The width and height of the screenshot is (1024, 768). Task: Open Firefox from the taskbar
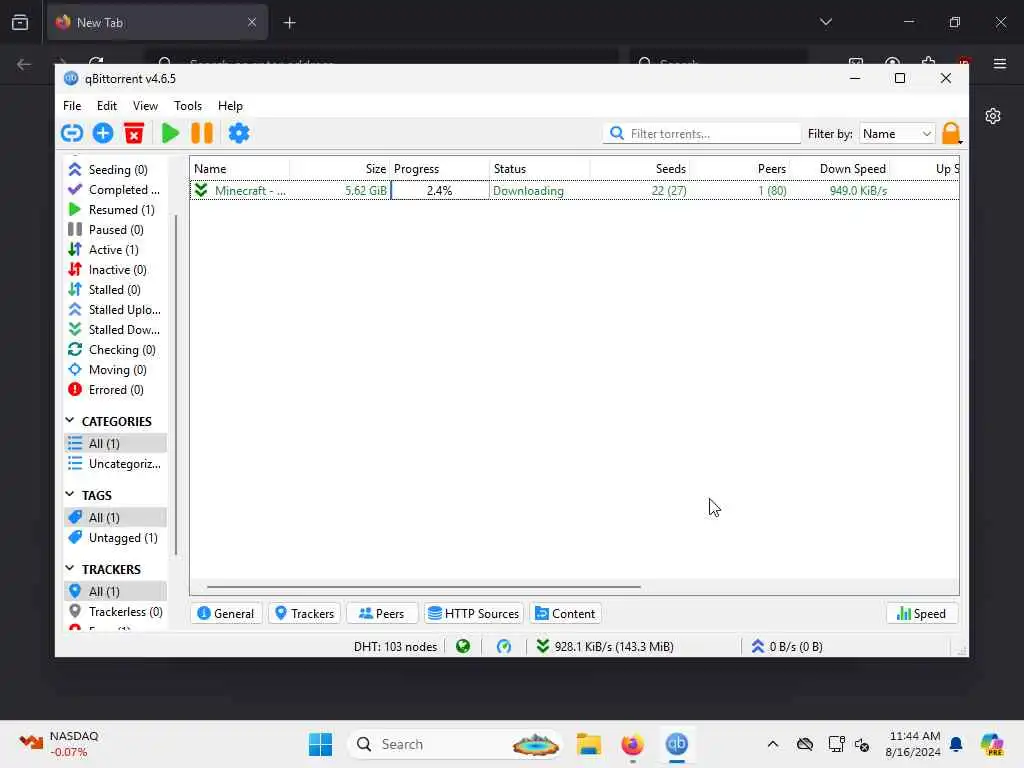[632, 744]
